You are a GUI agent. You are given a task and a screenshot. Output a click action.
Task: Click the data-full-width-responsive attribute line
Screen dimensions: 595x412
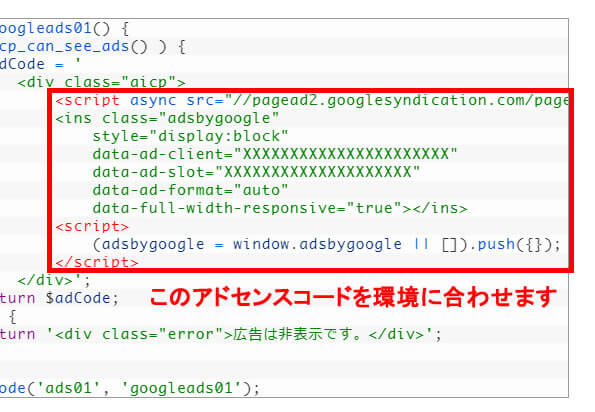pos(280,208)
